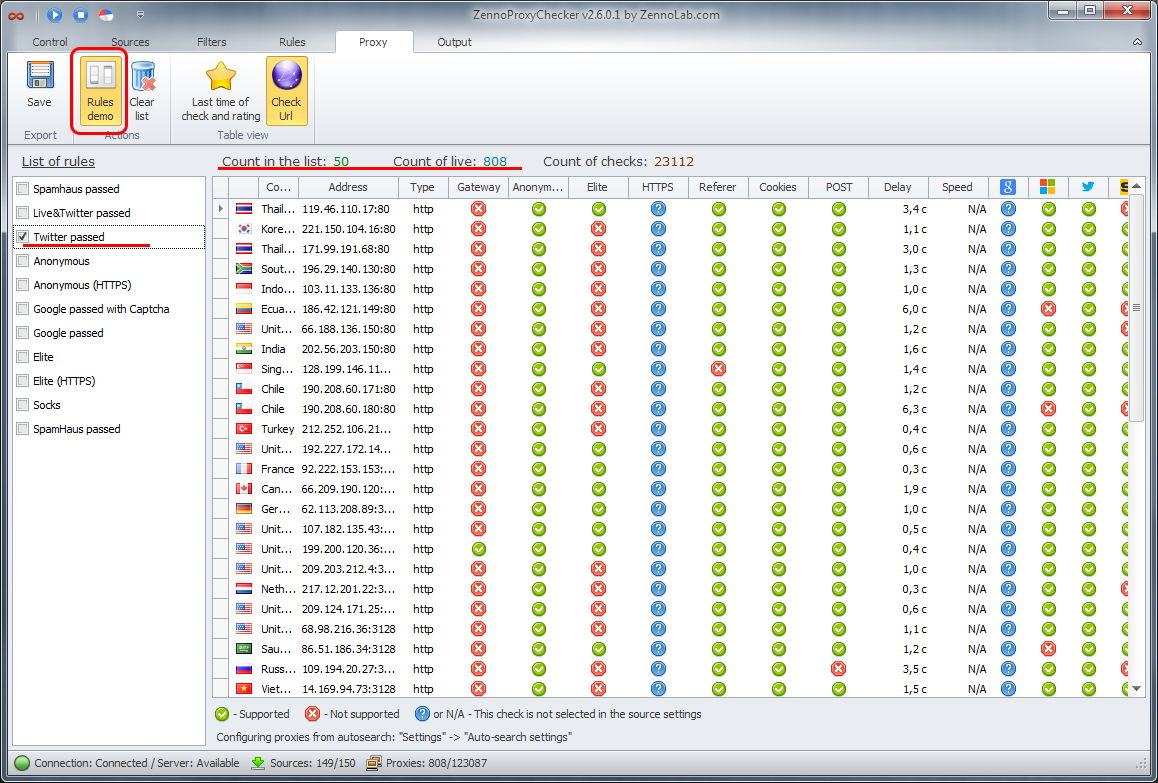Click the pie chart icon in title bar
The image size is (1158, 783).
point(106,15)
